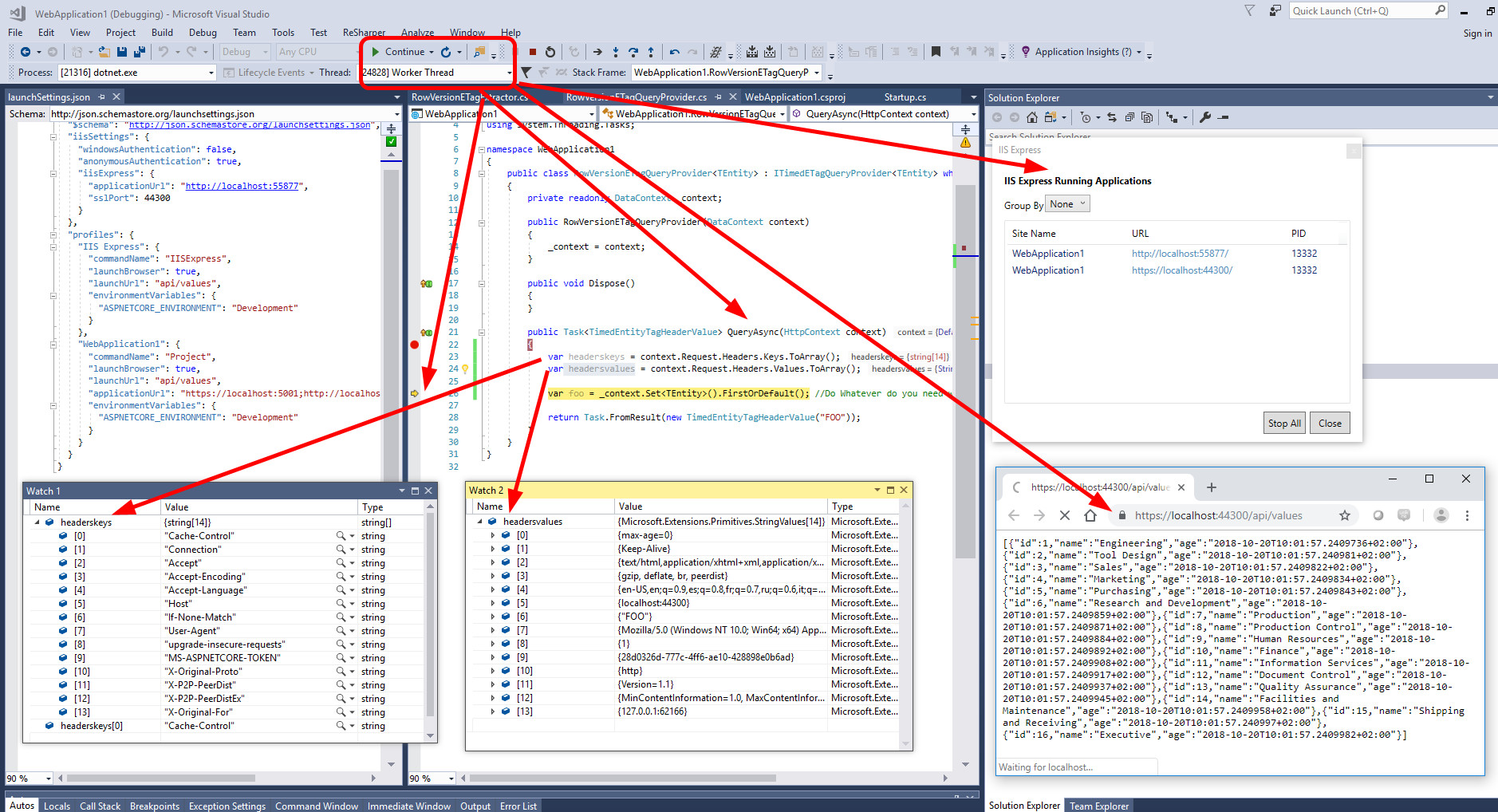This screenshot has height=812, width=1498.
Task: Toggle the breakpoint dot in the margin
Action: pos(414,345)
